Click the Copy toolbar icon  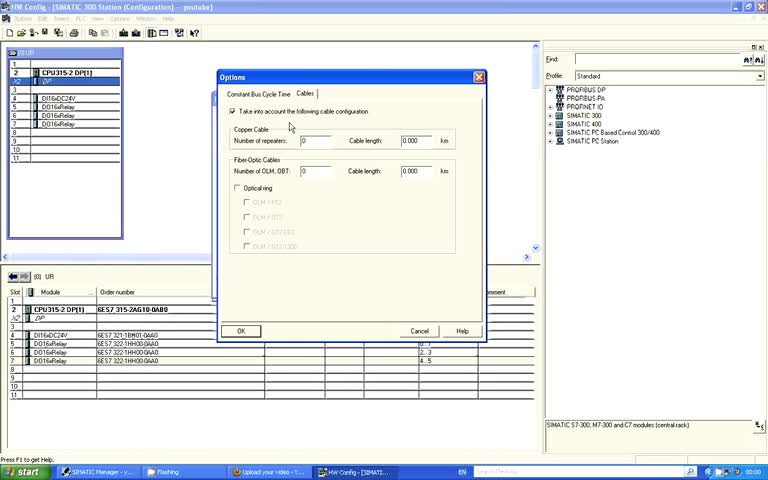(x=93, y=33)
